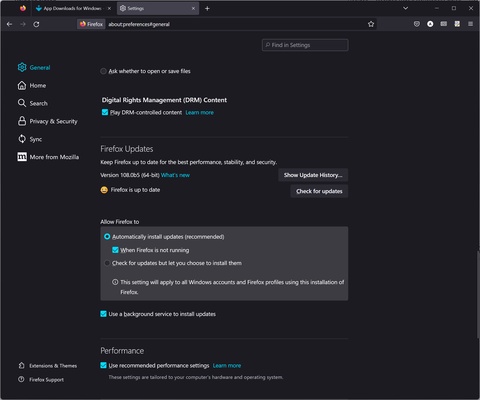Click the Performance heading
480x400 pixels.
(122, 351)
